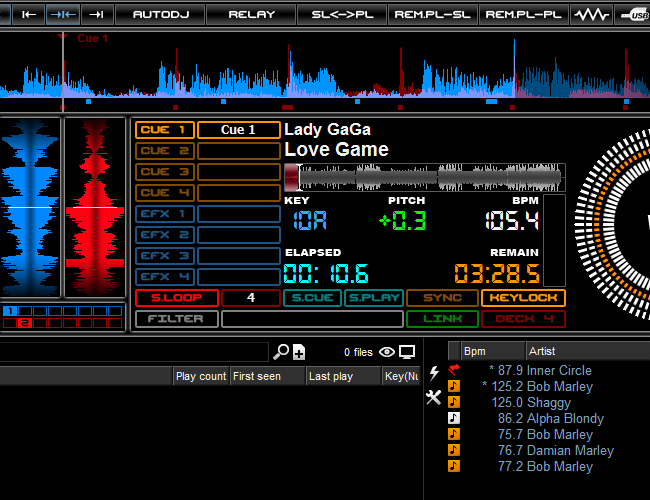Toggle the S.PLAY button

coord(374,298)
